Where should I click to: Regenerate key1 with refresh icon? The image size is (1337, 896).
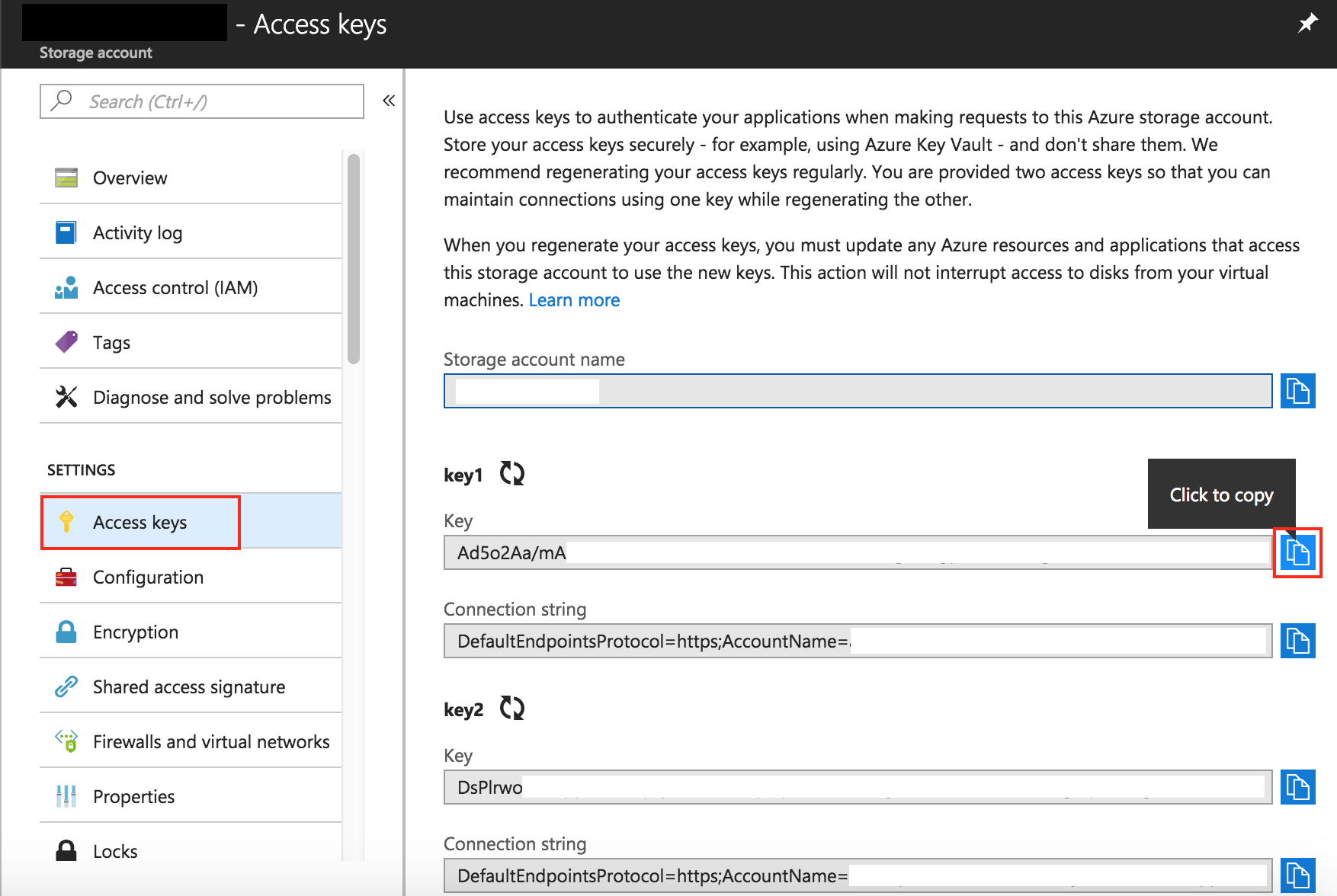click(x=512, y=473)
